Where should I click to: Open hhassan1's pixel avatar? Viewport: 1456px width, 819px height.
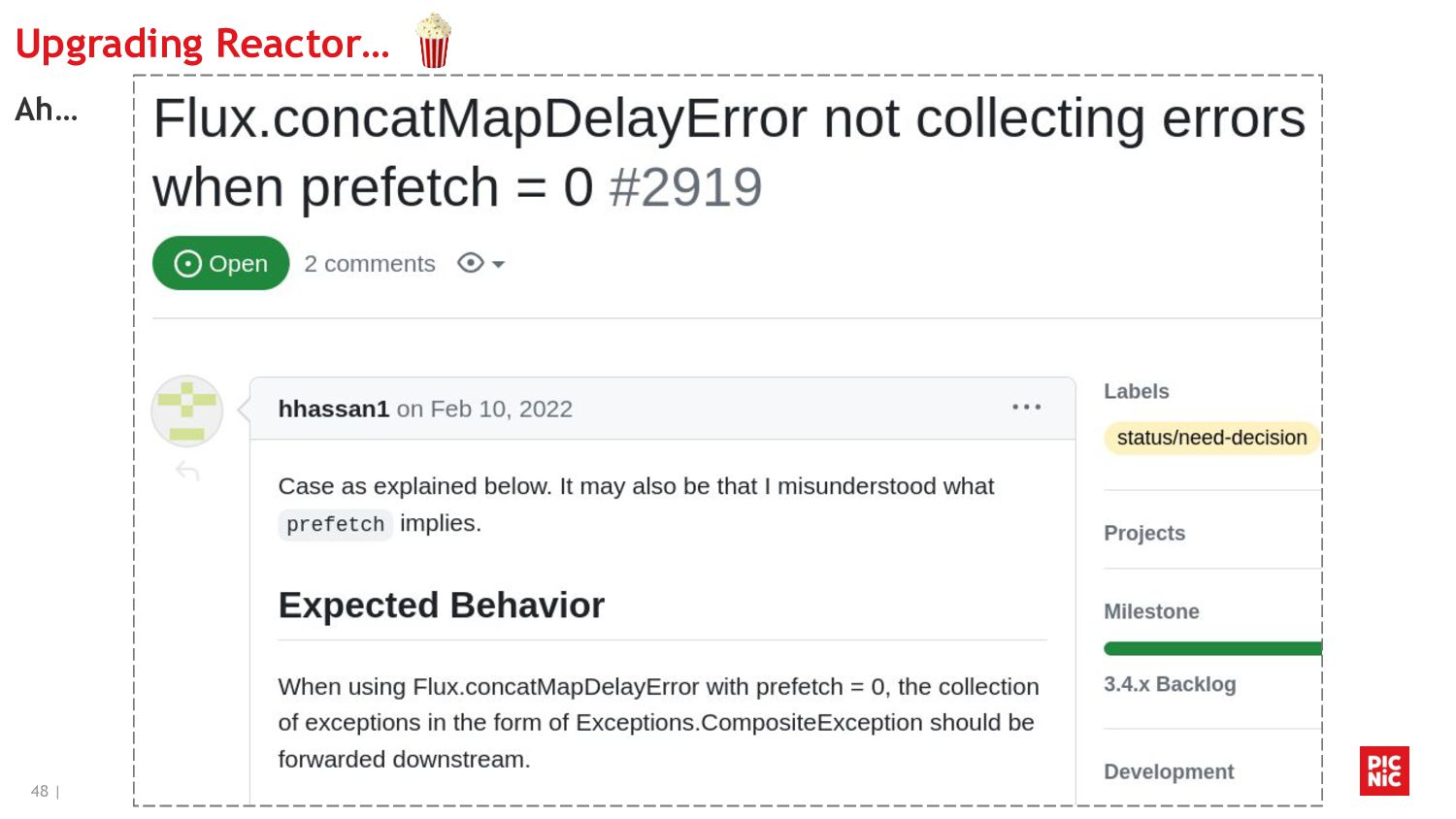pyautogui.click(x=187, y=411)
